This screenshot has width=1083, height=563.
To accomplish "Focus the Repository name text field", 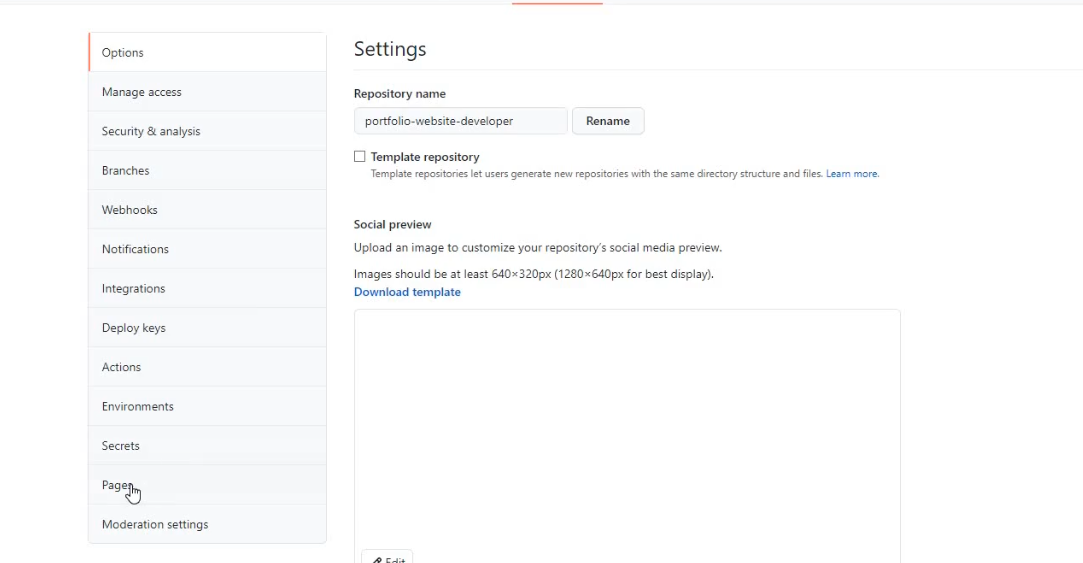I will point(460,121).
